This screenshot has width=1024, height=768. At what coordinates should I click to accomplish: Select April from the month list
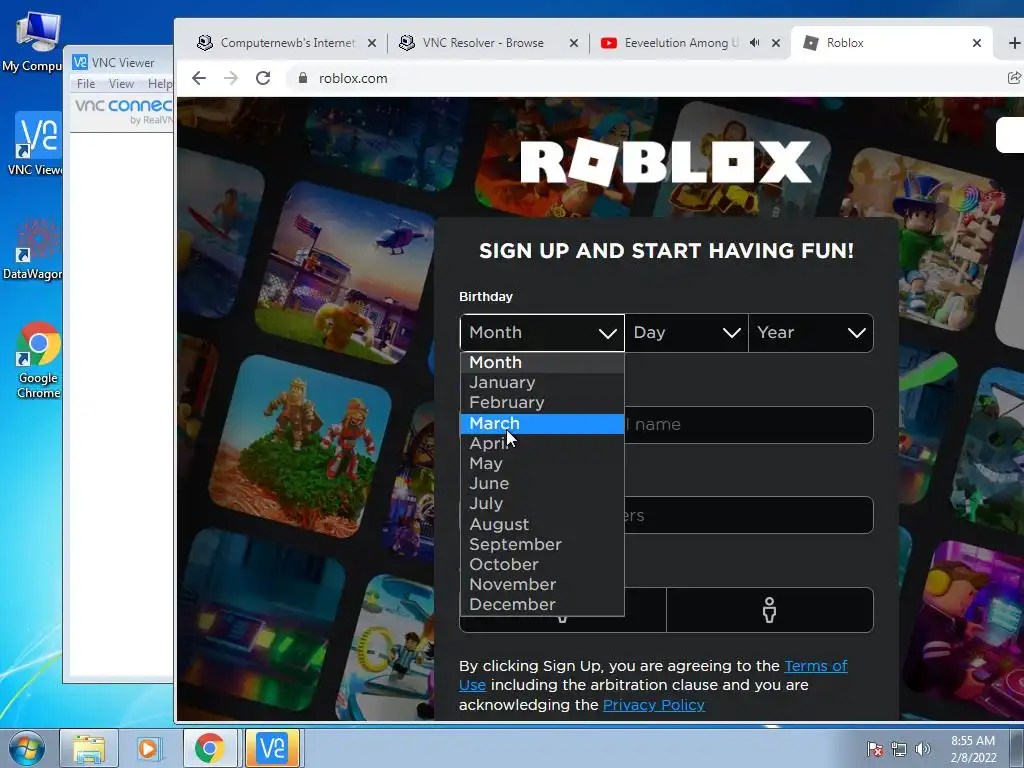542,443
